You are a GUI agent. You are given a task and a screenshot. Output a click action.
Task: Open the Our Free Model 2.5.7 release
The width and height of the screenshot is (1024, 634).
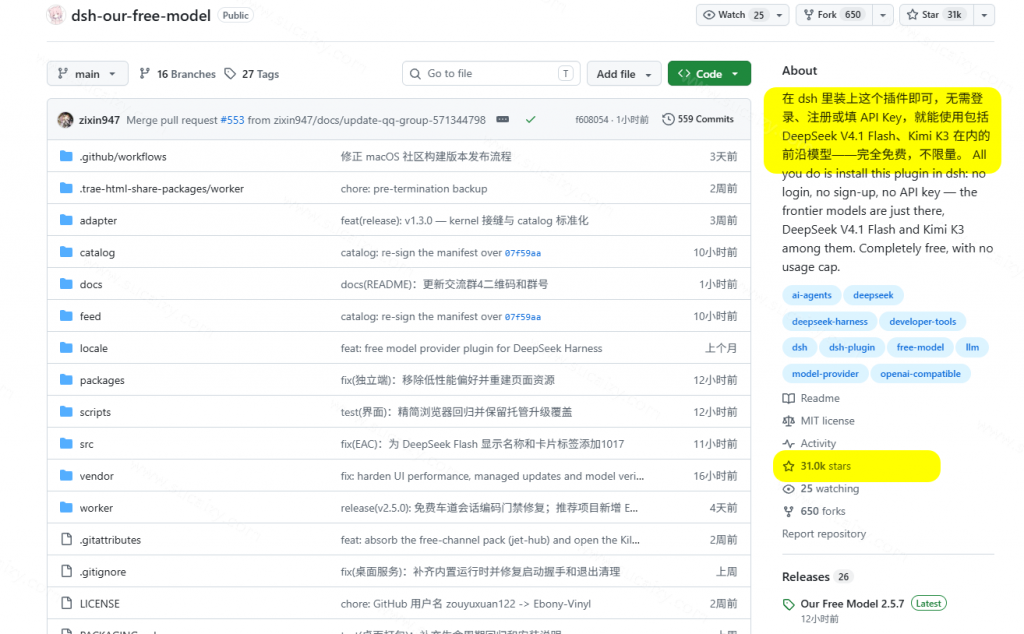[852, 604]
